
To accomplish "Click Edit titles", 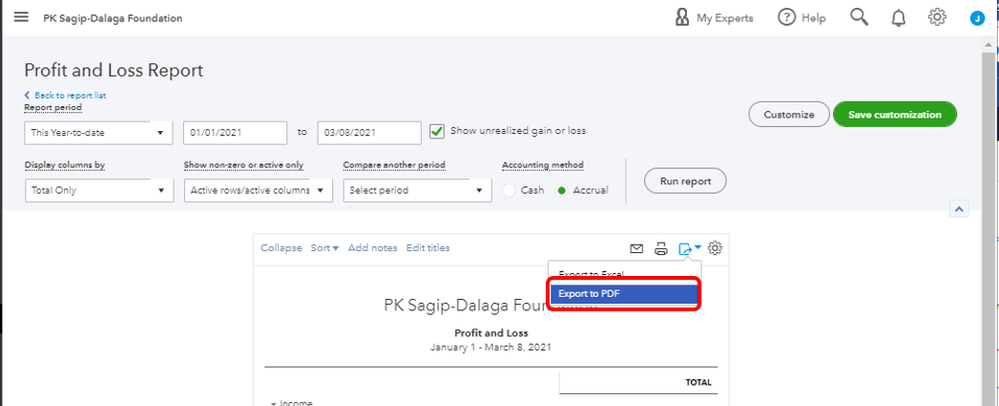I will (x=428, y=248).
